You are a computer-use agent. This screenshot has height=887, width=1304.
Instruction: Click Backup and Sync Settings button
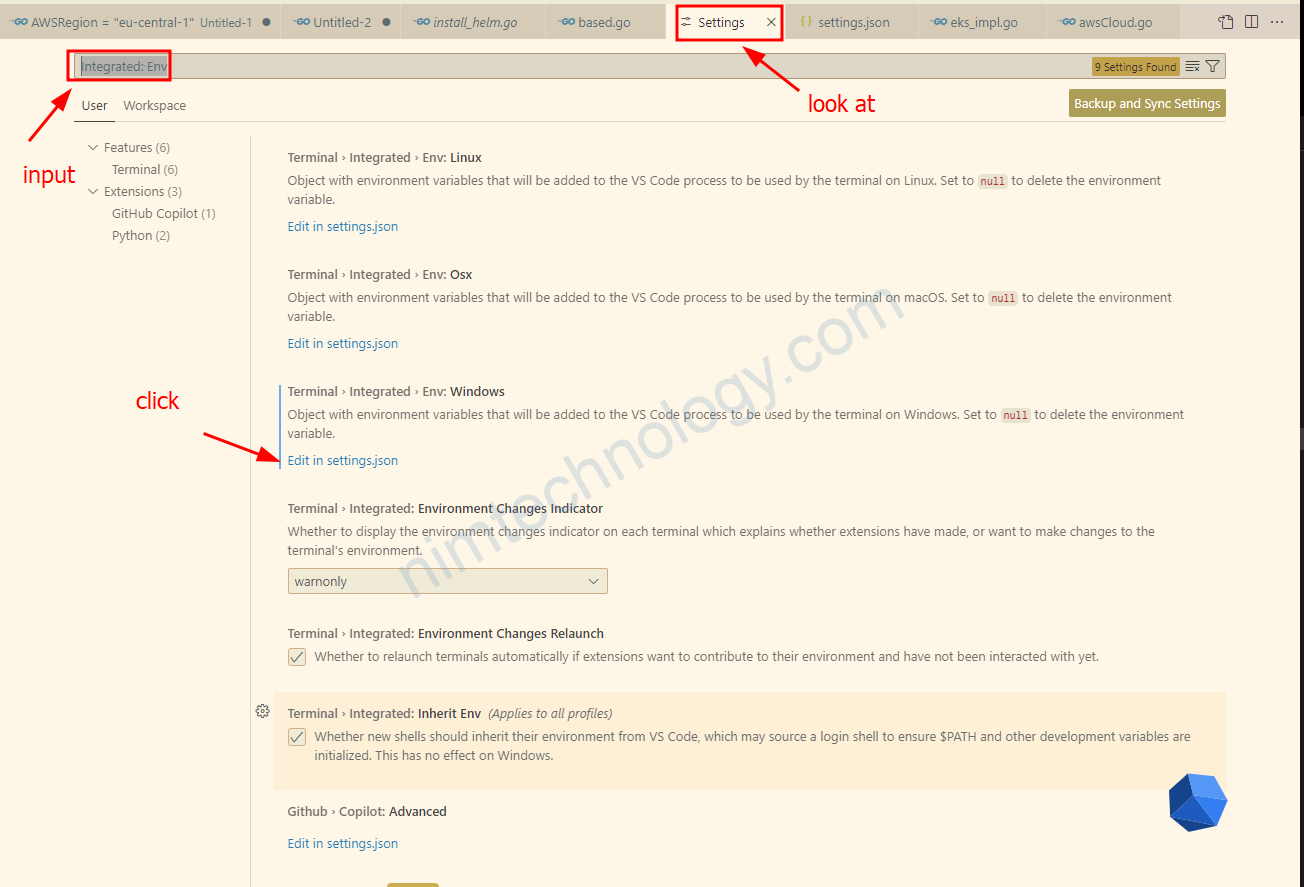1147,103
